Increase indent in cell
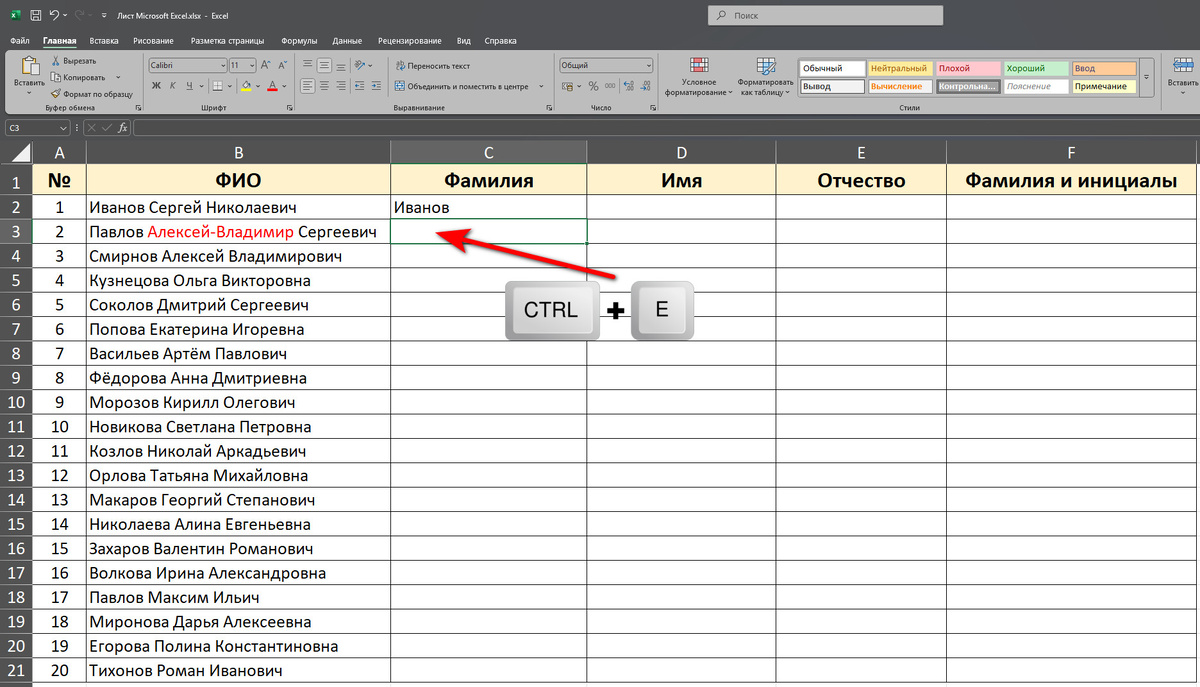This screenshot has width=1200, height=687. coord(376,86)
